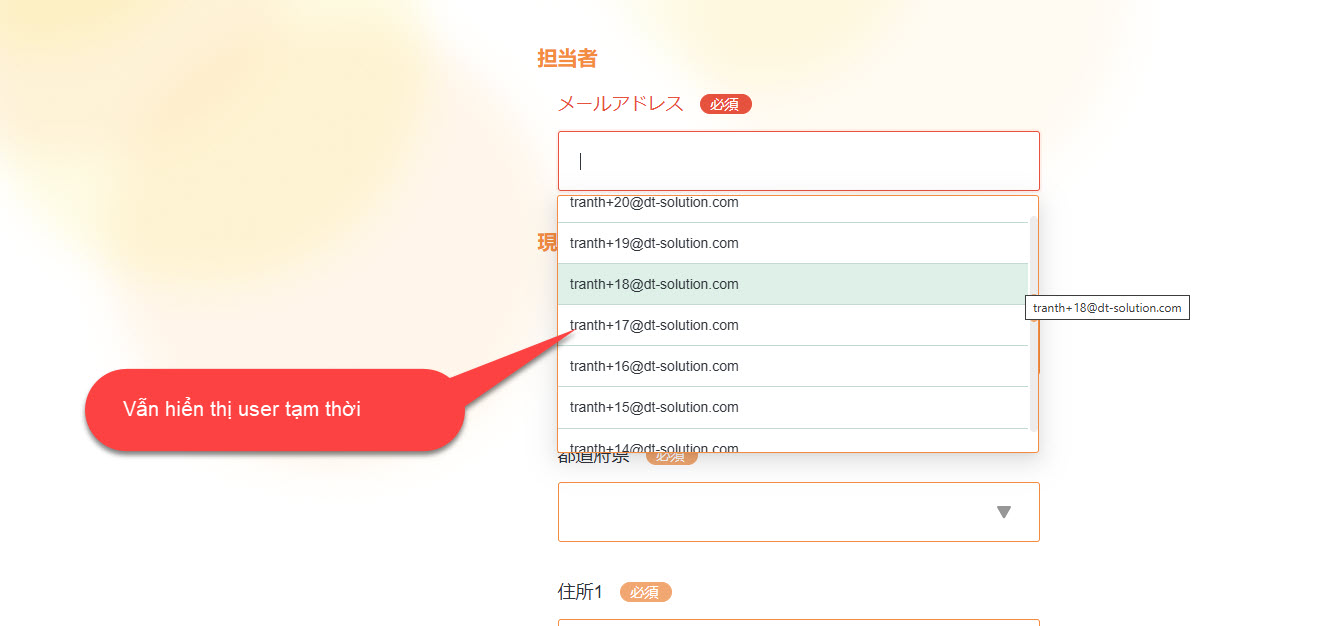The width and height of the screenshot is (1325, 626).
Task: Click the メールアドレス field label
Action: pyautogui.click(x=620, y=104)
